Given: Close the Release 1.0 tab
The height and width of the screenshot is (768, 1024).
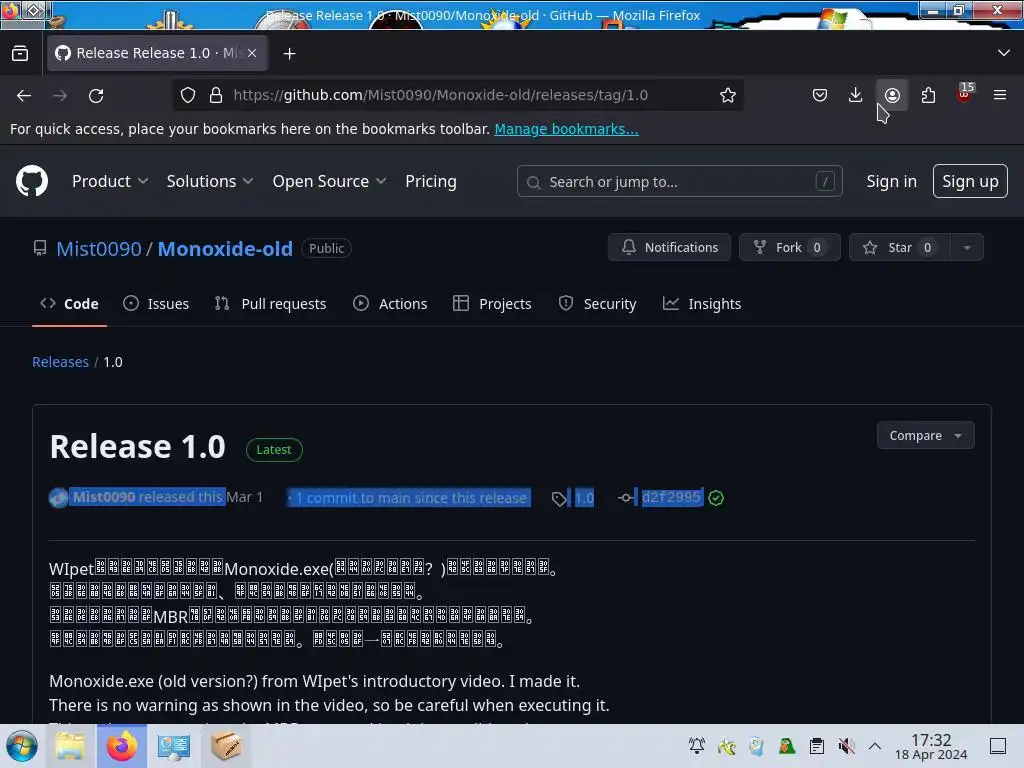Looking at the screenshot, I should (x=252, y=53).
